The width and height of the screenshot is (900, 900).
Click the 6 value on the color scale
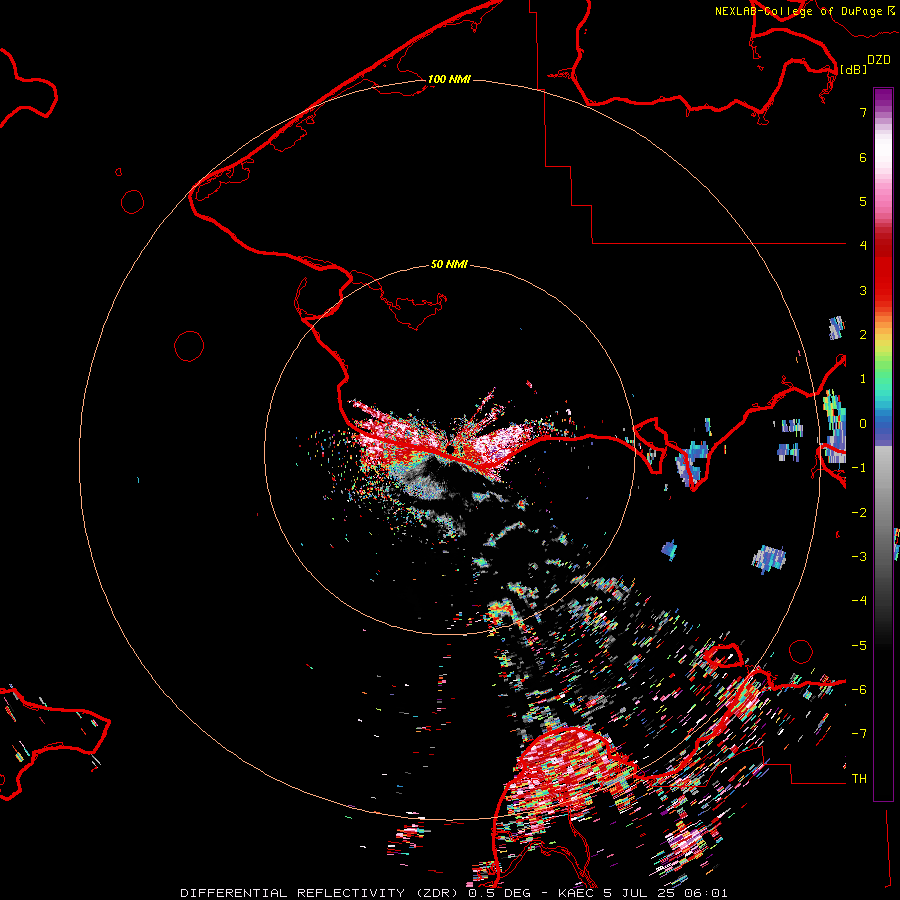863,157
